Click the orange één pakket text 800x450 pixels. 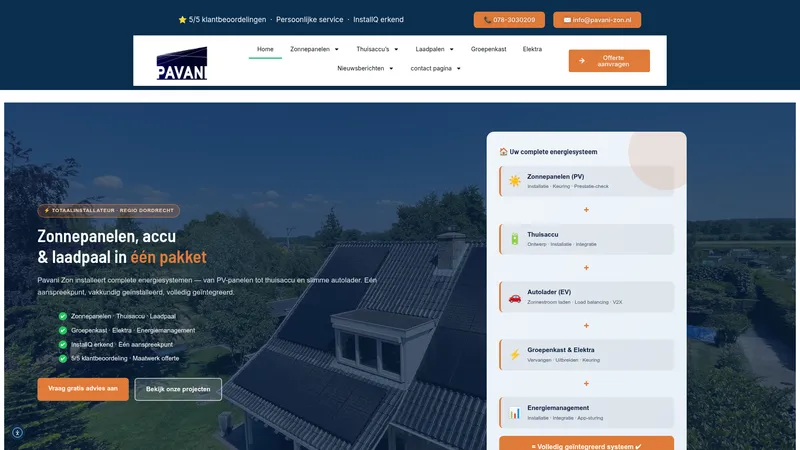tap(168, 257)
